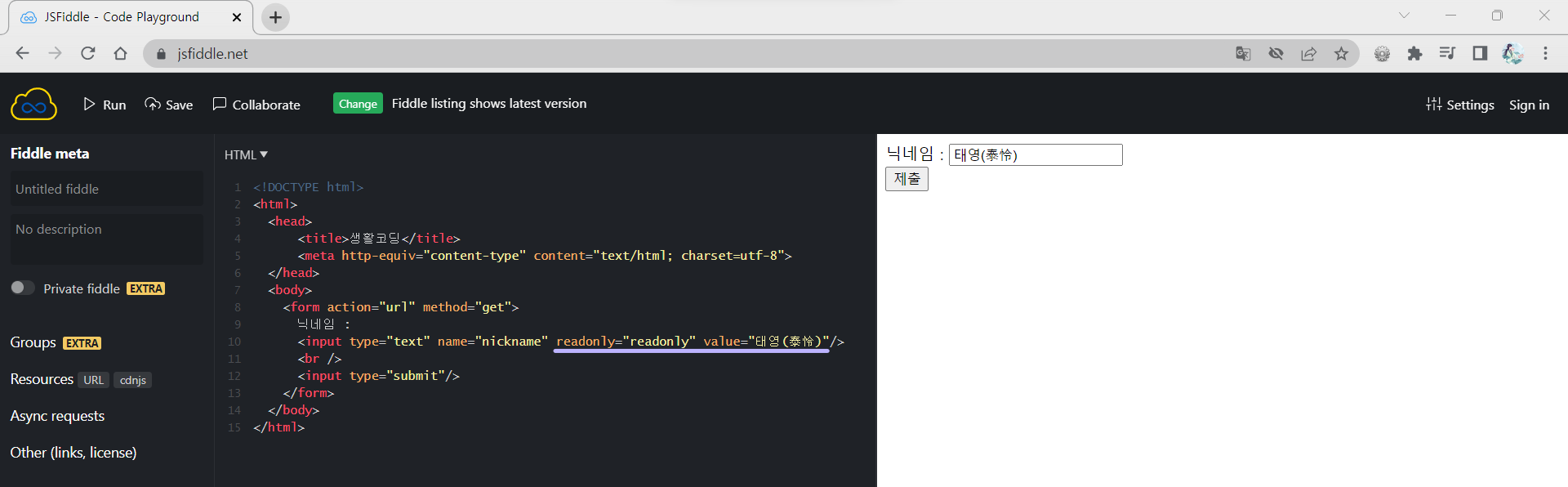The image size is (1568, 487).
Task: Click the title tag code line
Action: (379, 239)
